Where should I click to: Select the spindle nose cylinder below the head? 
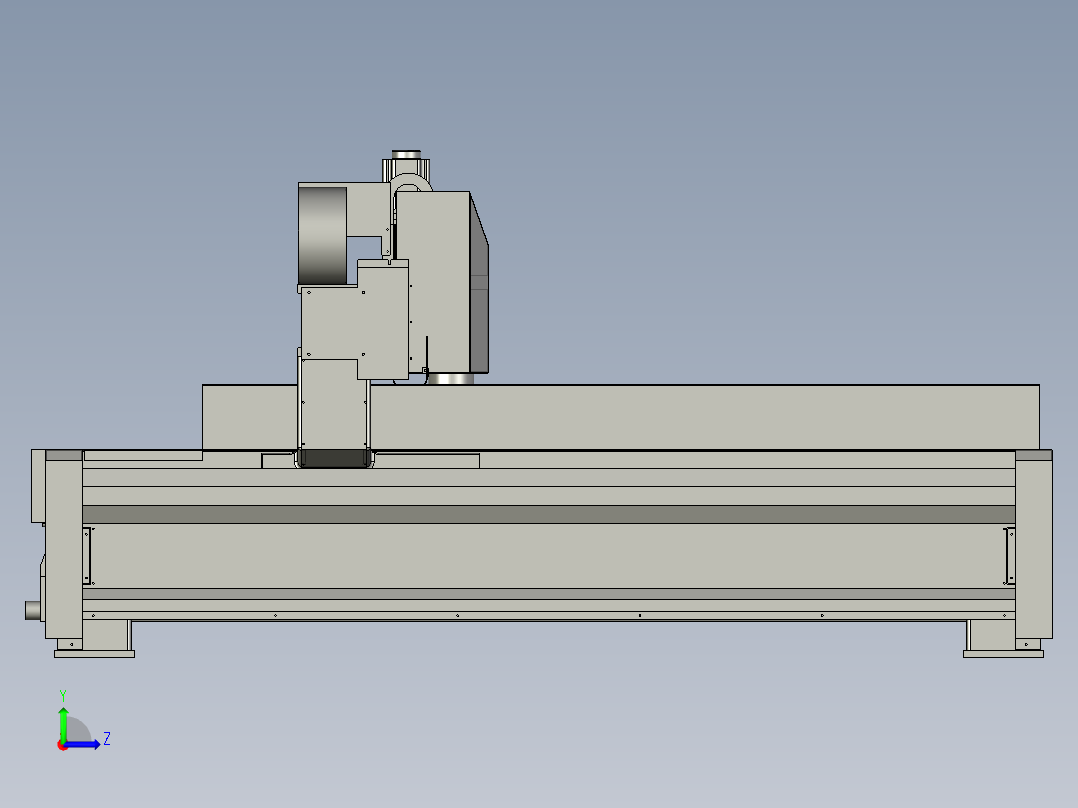[450, 379]
